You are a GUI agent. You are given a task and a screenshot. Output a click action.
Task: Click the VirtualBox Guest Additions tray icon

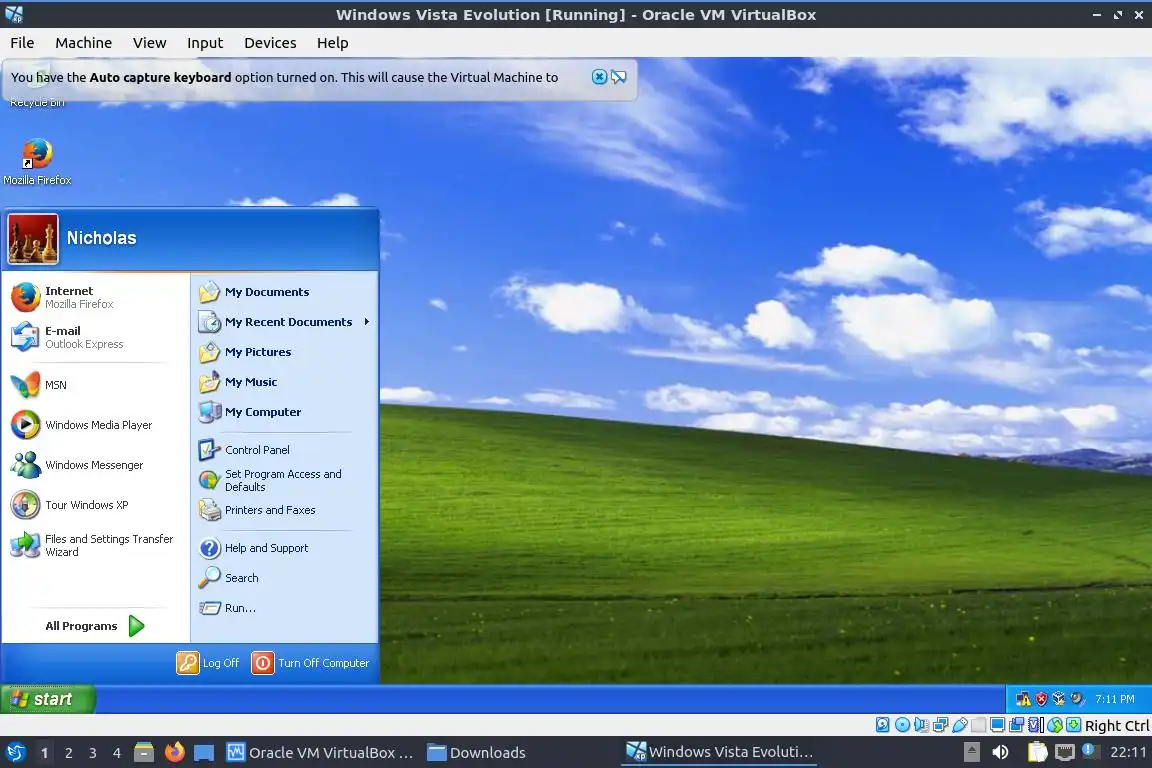pos(1059,699)
